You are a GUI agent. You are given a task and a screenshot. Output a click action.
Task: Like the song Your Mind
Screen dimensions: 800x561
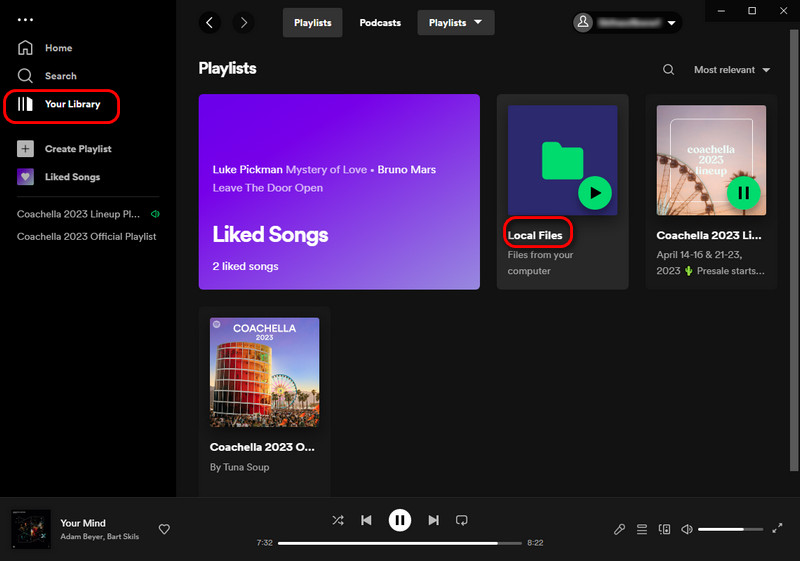coord(164,529)
